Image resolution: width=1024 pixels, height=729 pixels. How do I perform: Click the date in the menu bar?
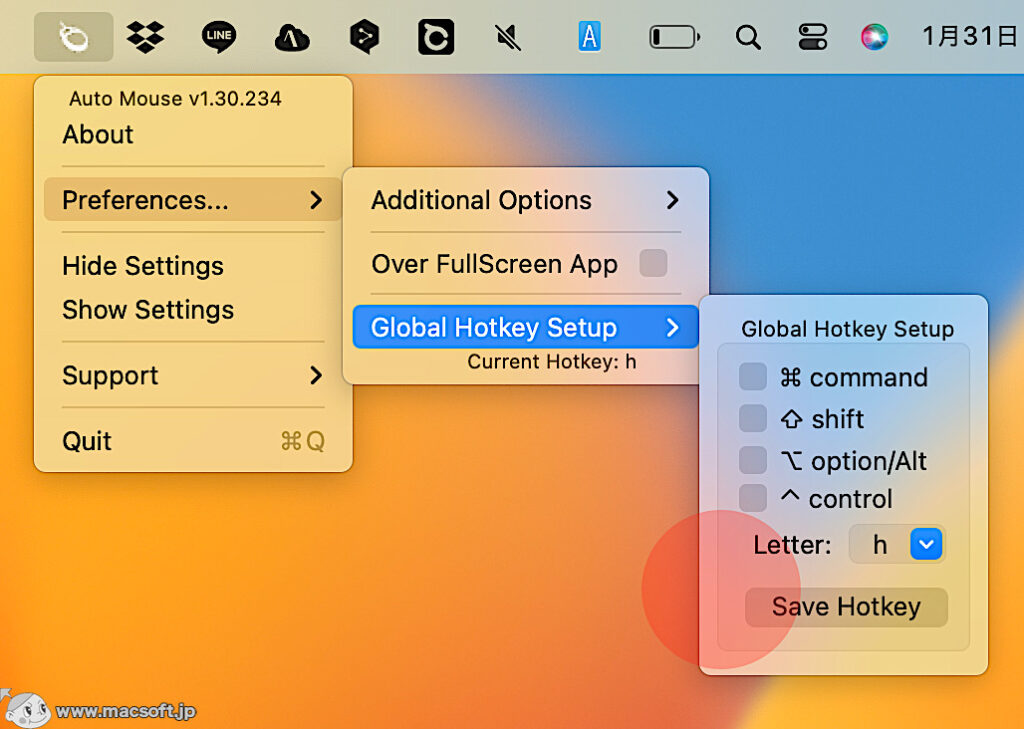969,35
